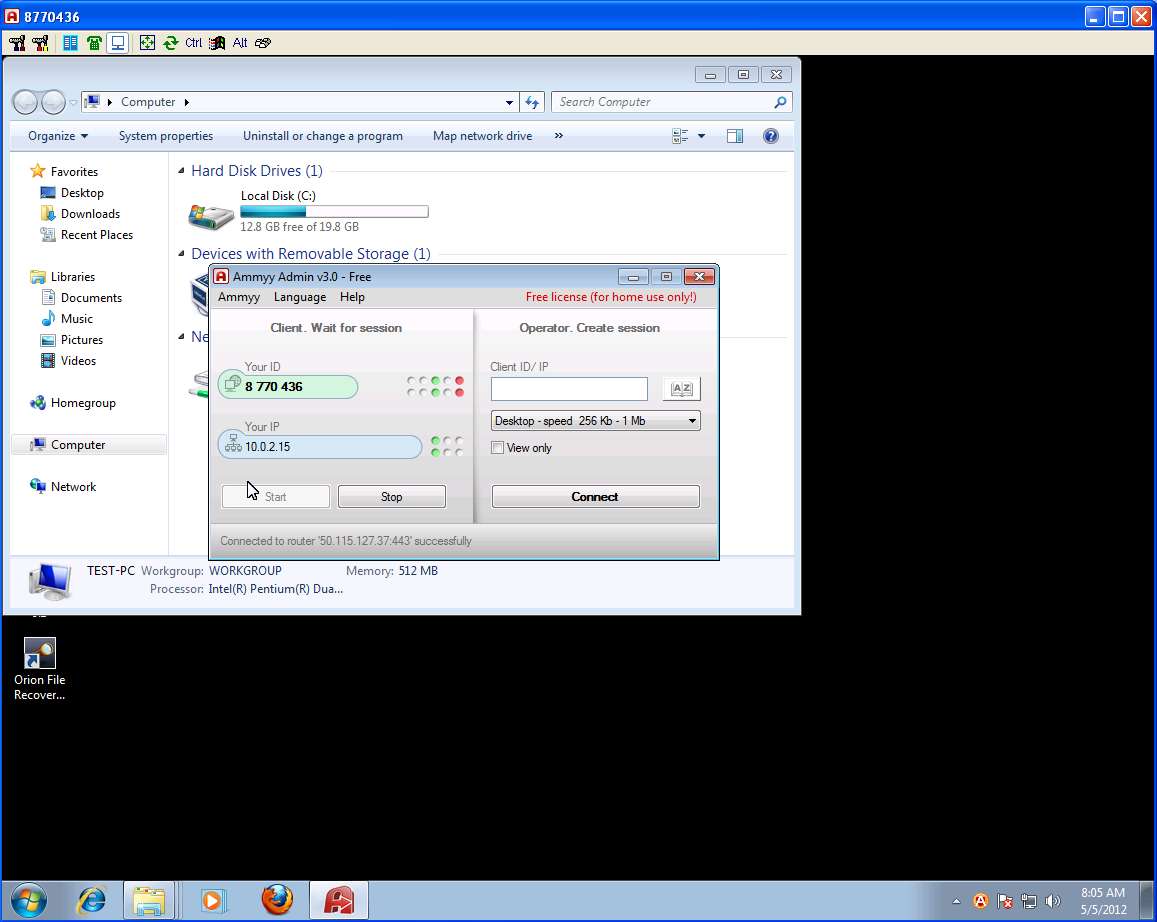
Task: Click the Change your view icon
Action: 680,136
